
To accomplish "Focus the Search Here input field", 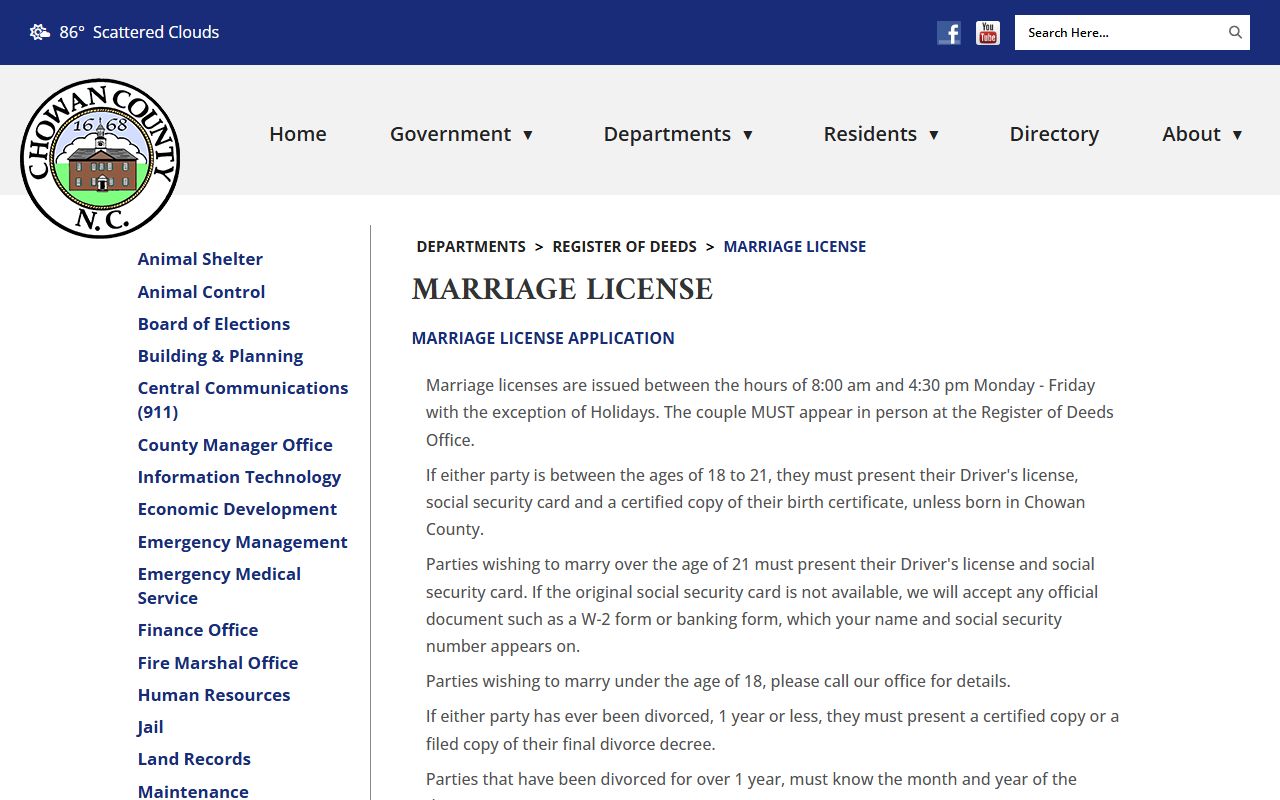I will (1120, 32).
